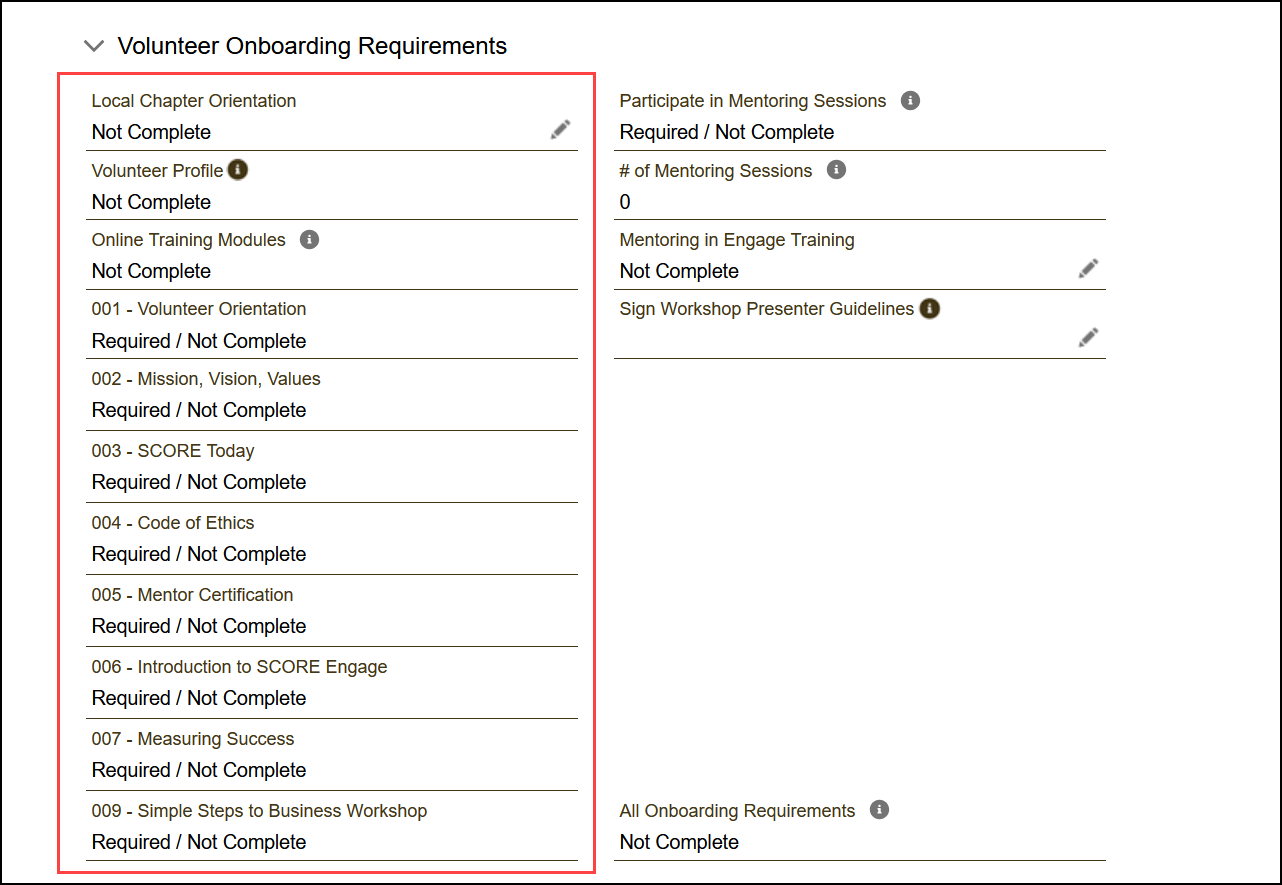
Task: Edit the Sign Workshop Presenter Guidelines field
Action: coord(1088,337)
